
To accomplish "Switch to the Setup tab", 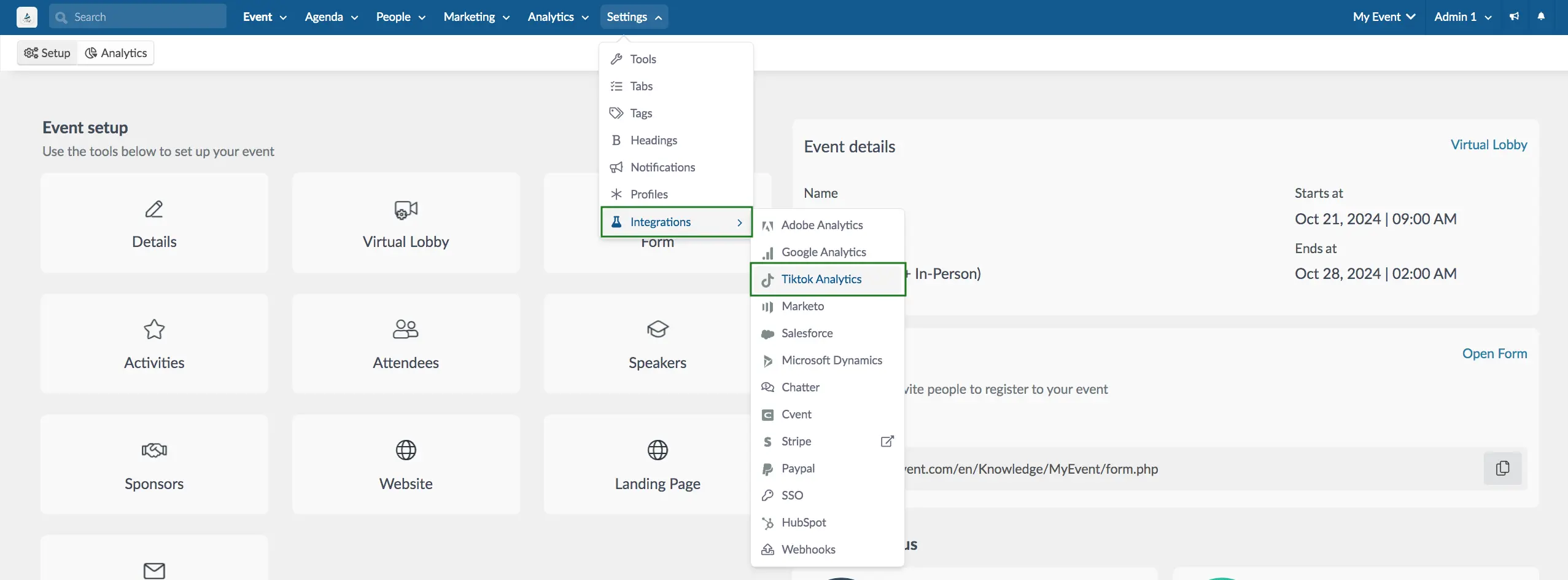I will 47,53.
